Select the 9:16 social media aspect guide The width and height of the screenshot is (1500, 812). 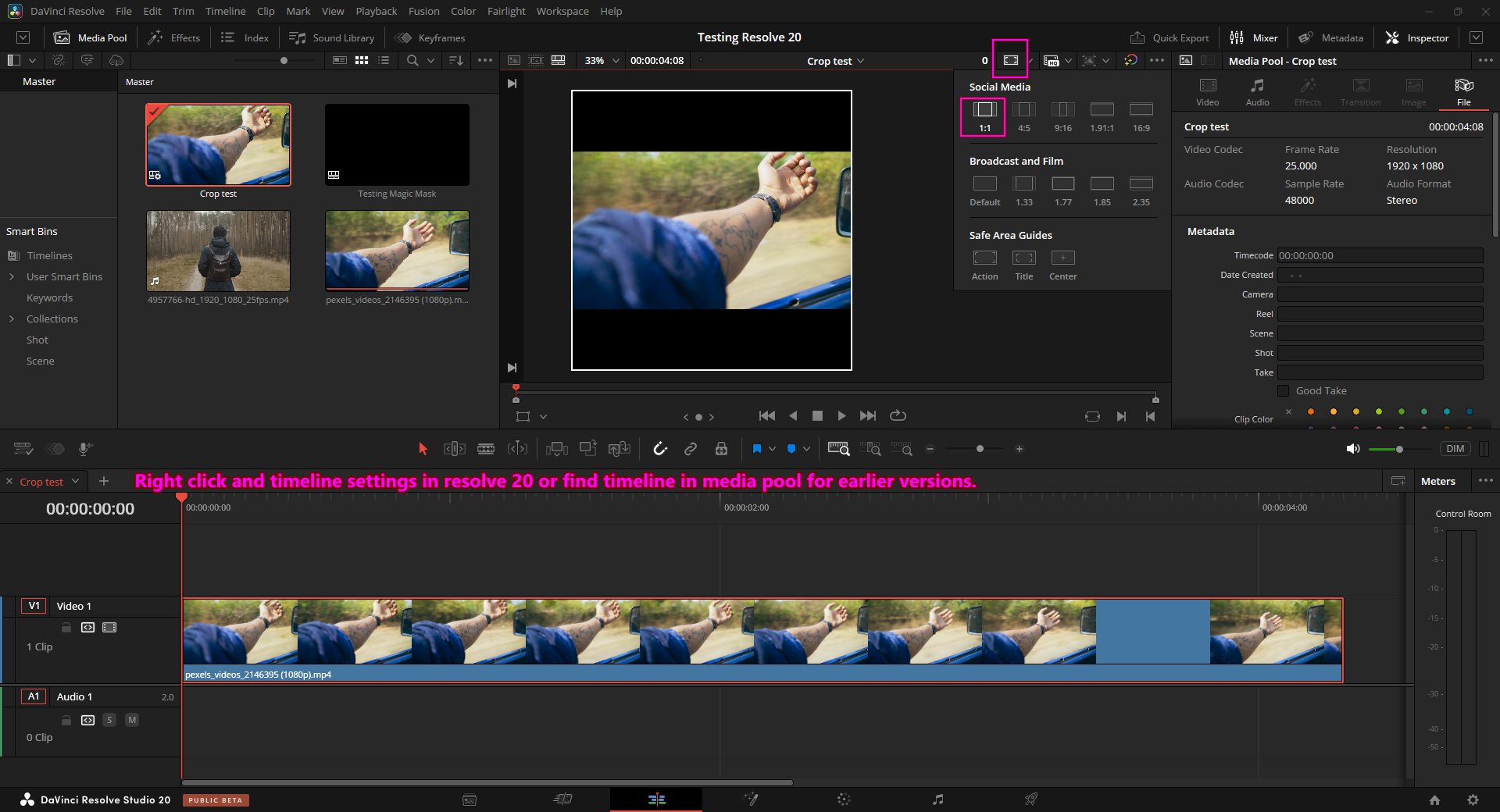[1062, 116]
